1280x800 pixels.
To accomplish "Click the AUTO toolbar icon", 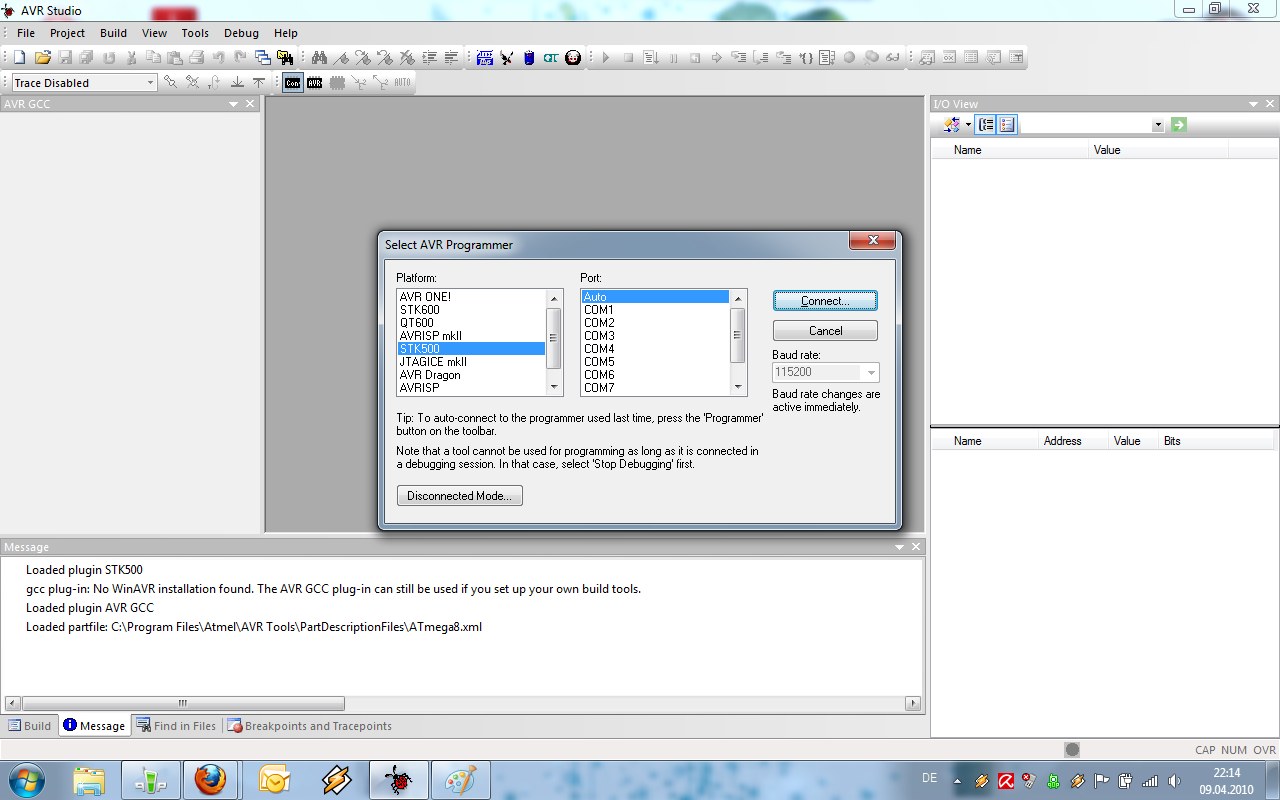I will coord(402,83).
